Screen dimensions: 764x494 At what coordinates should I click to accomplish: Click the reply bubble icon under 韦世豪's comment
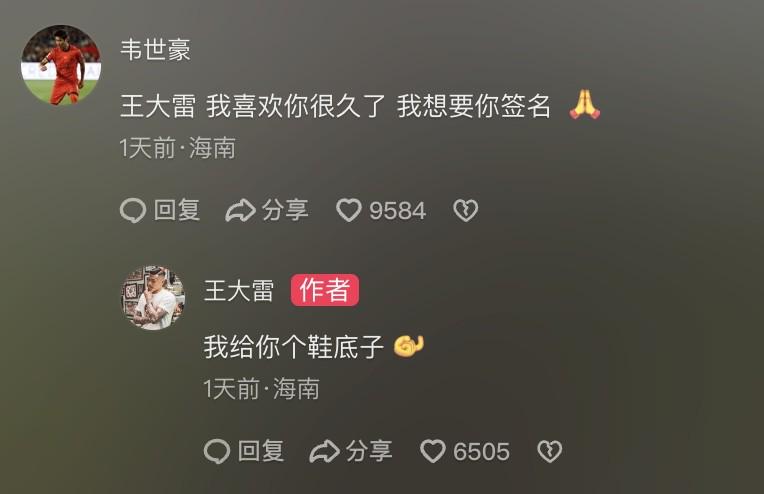click(x=133, y=210)
